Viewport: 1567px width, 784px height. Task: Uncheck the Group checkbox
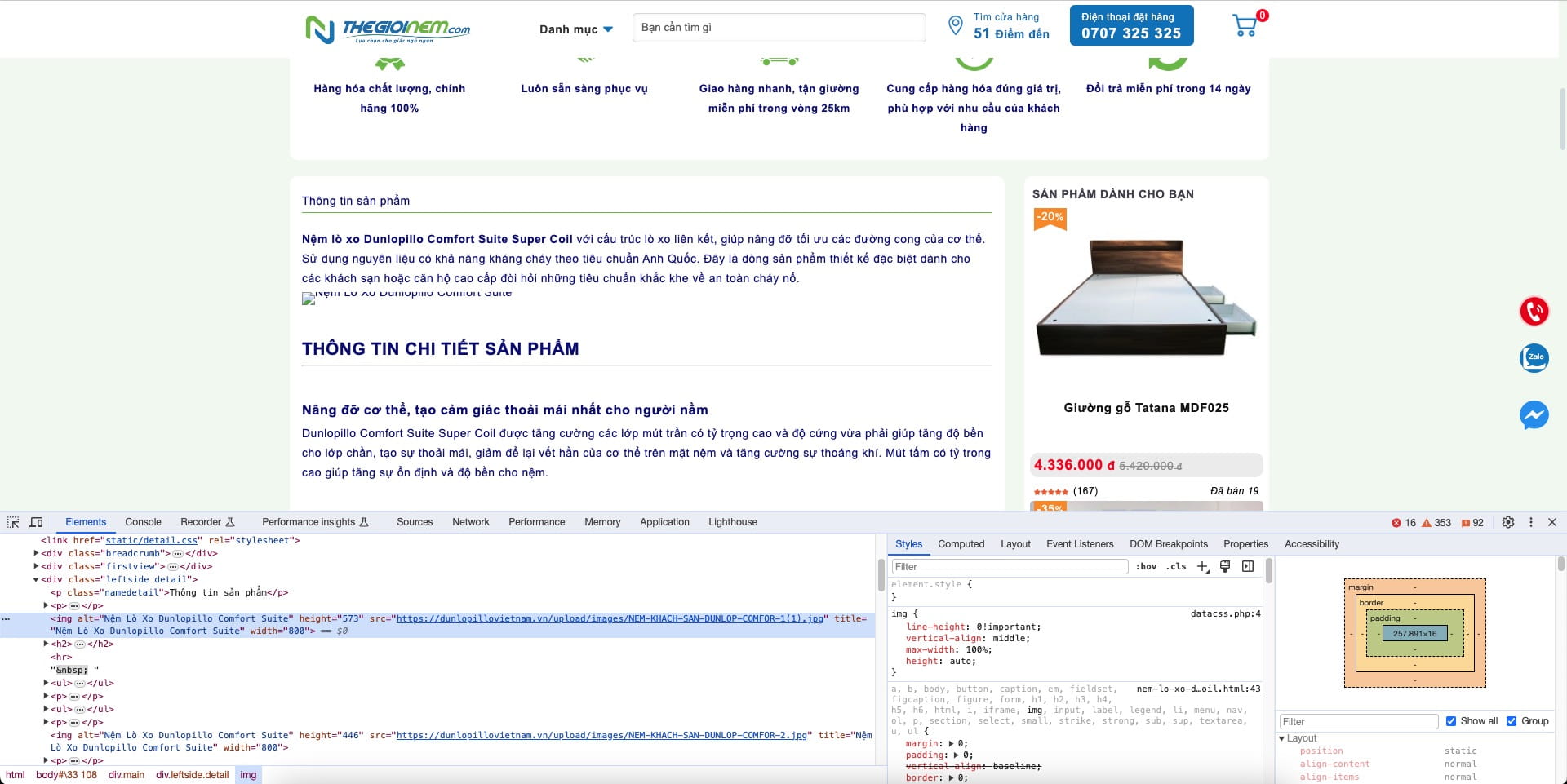[x=1512, y=721]
